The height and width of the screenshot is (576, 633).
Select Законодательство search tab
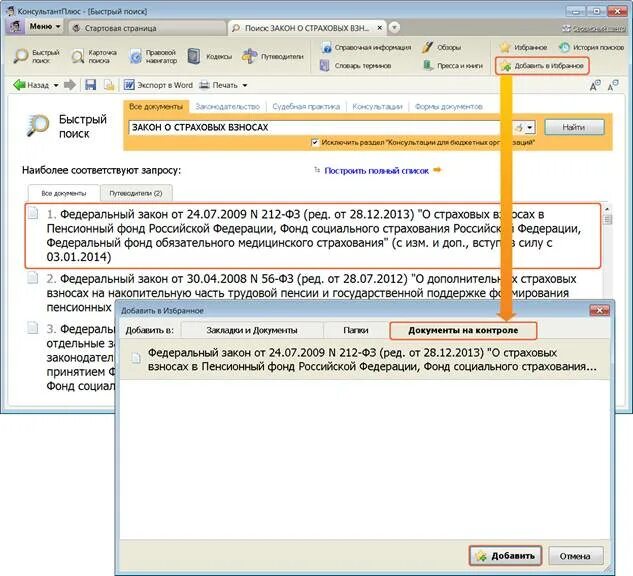[x=227, y=107]
